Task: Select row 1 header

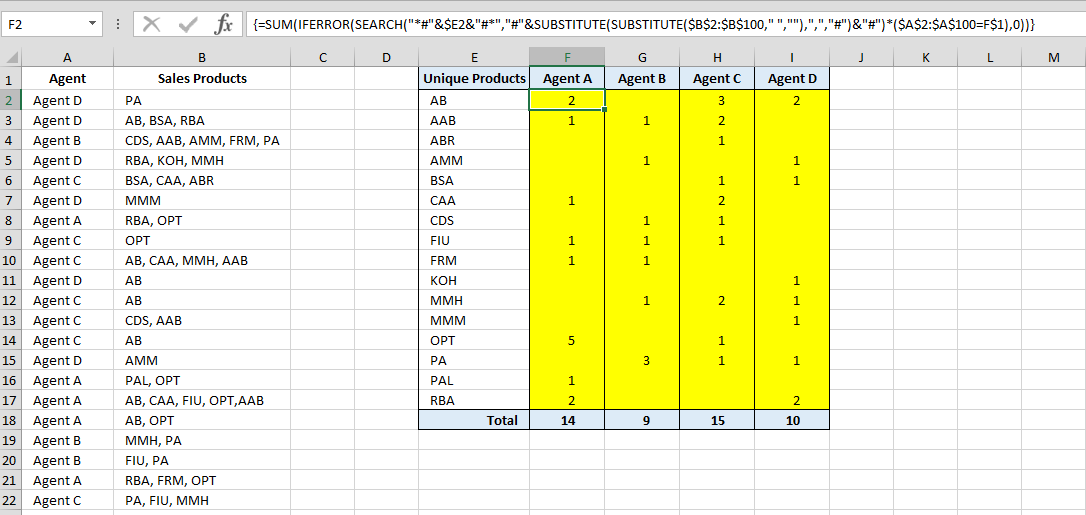Action: coord(10,79)
